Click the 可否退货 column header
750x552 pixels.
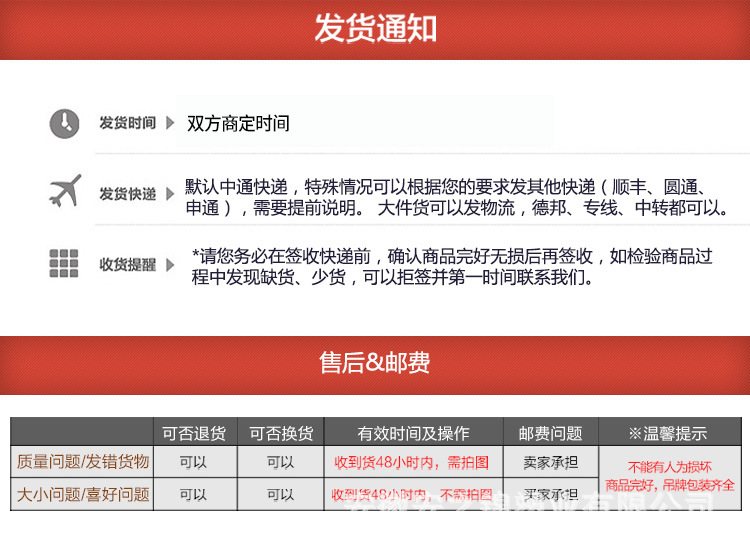194,433
